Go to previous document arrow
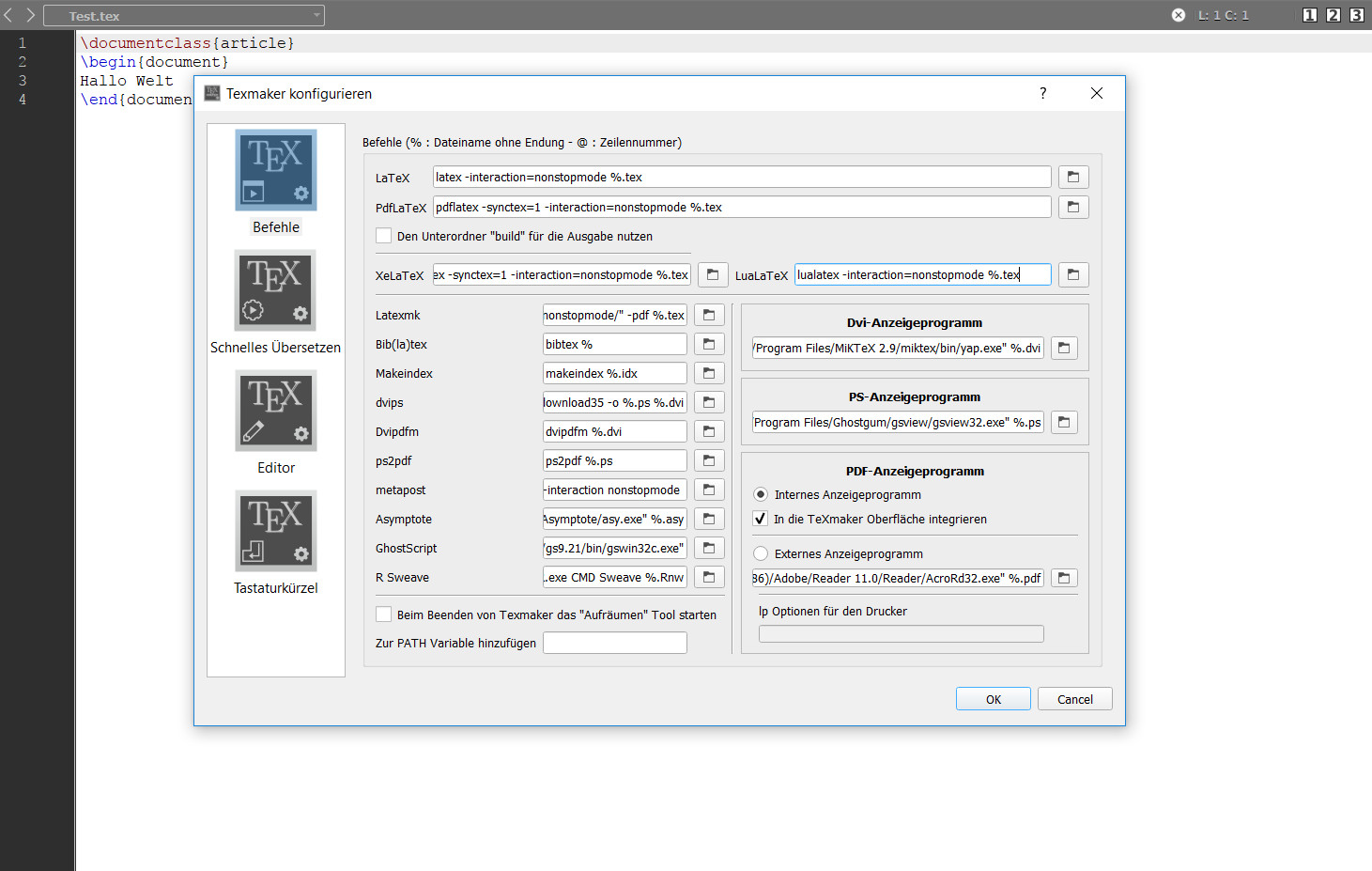This screenshot has height=871, width=1372. (8, 15)
